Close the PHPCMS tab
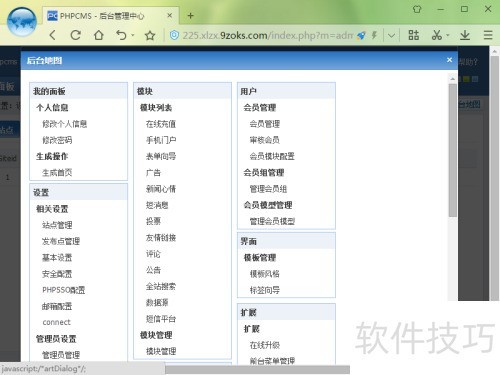The width and height of the screenshot is (500, 375). (x=170, y=15)
